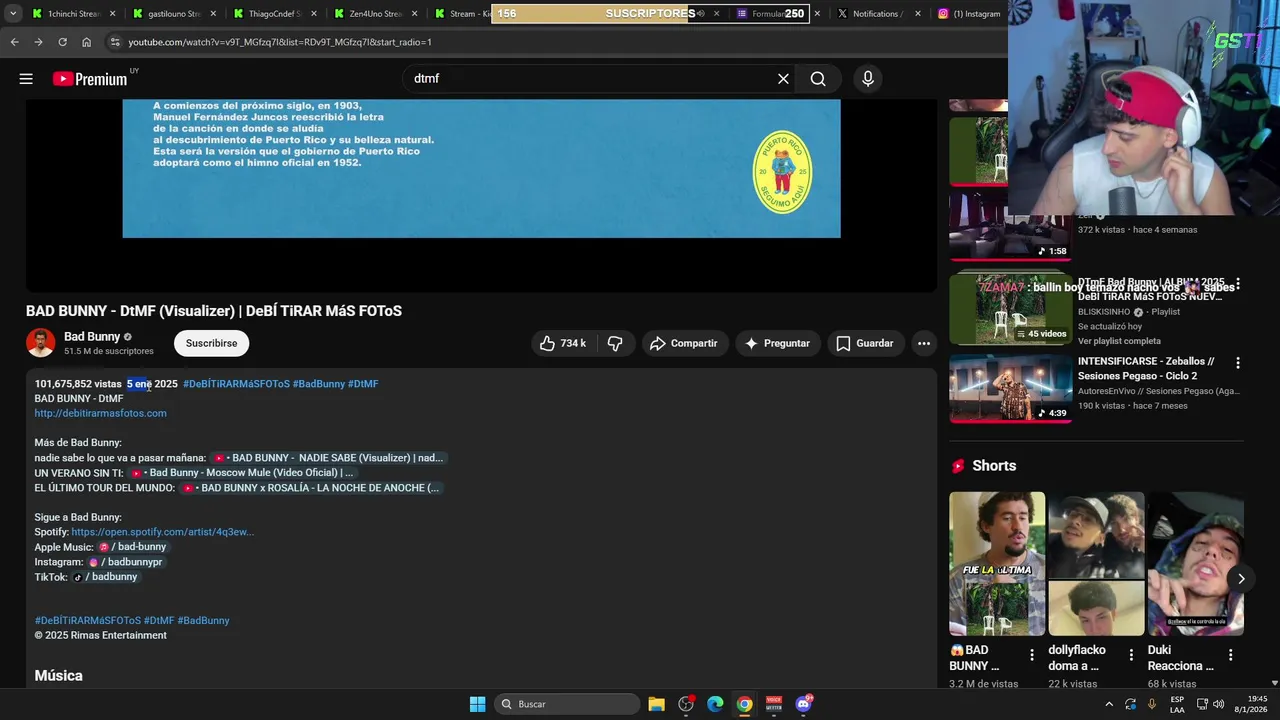Open browser home page icon
The width and height of the screenshot is (1280, 720).
[86, 42]
